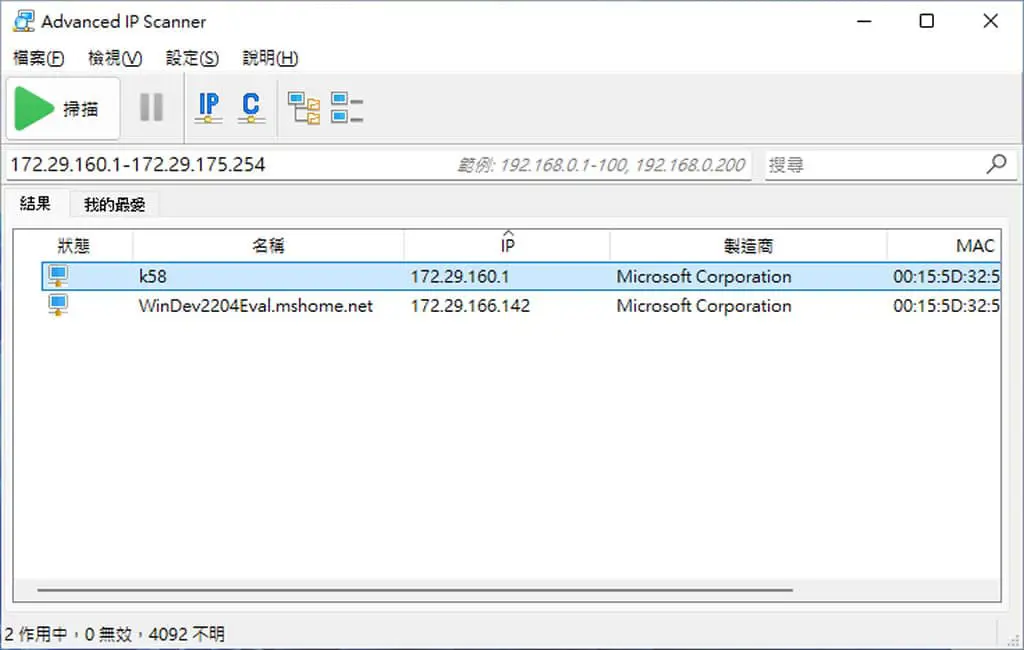Click the WinDev2204Eval computer status icon
1024x650 pixels.
pos(58,305)
